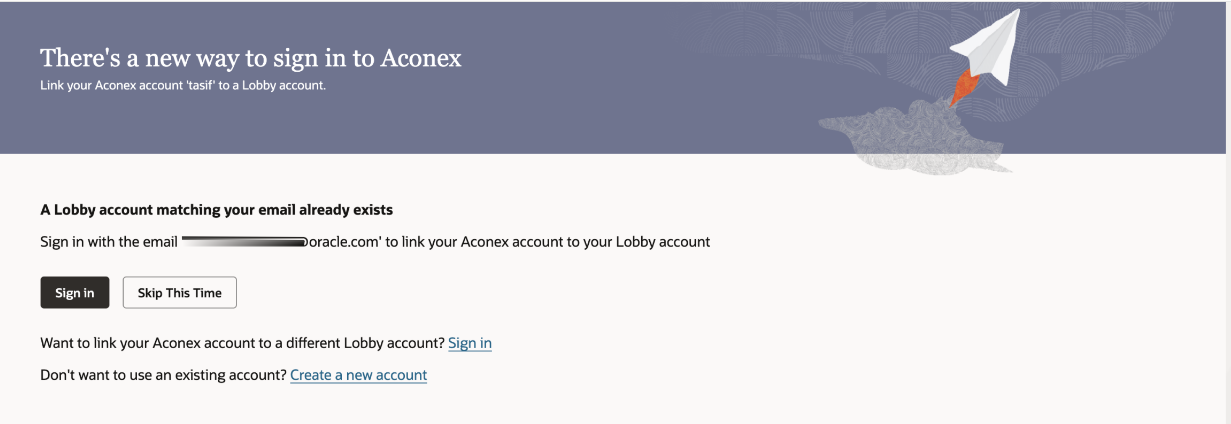
Task: Click the 'Don't want to use an existing account?' text
Action: [163, 375]
